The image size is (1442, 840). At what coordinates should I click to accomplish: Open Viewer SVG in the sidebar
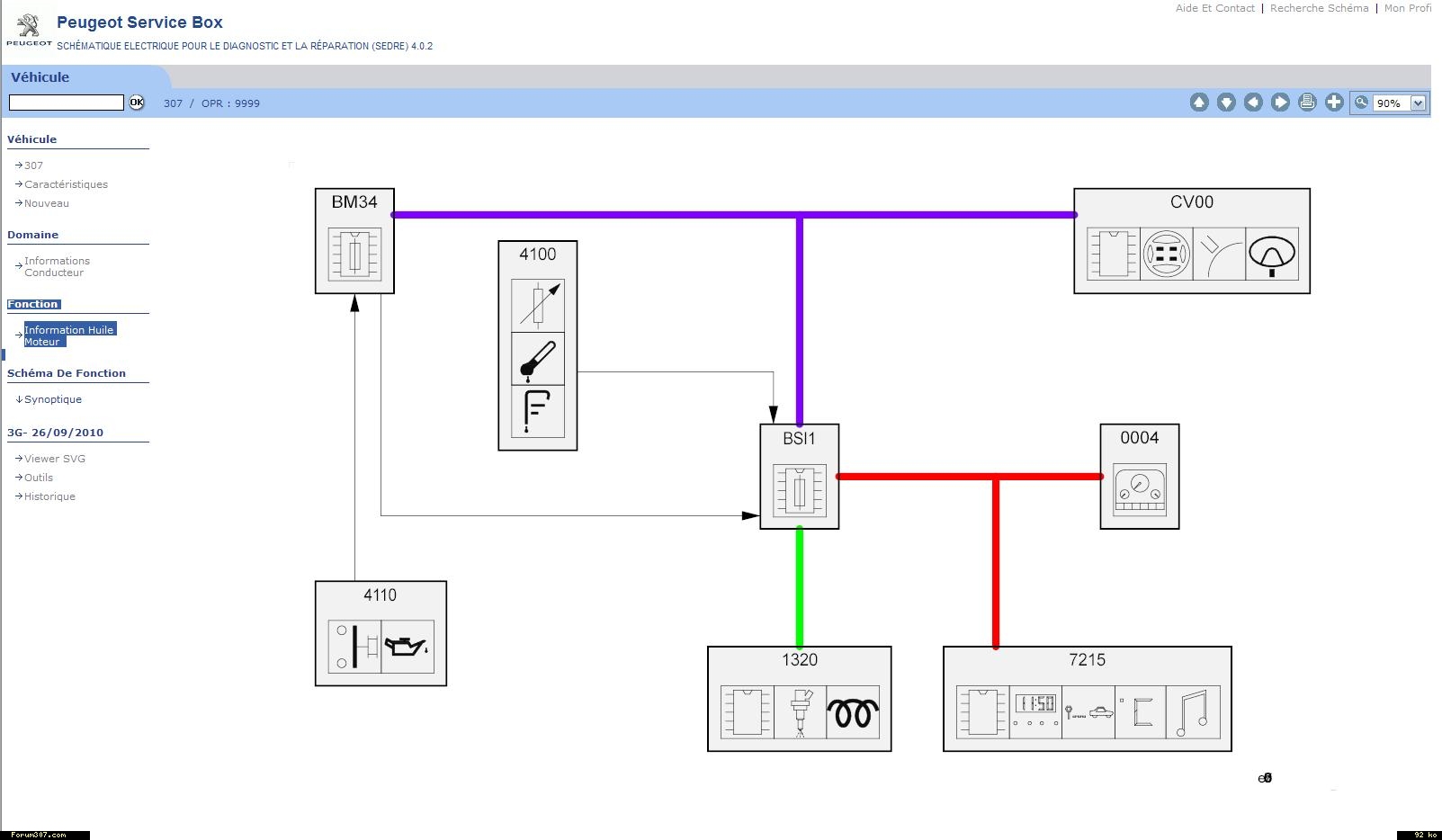[54, 459]
